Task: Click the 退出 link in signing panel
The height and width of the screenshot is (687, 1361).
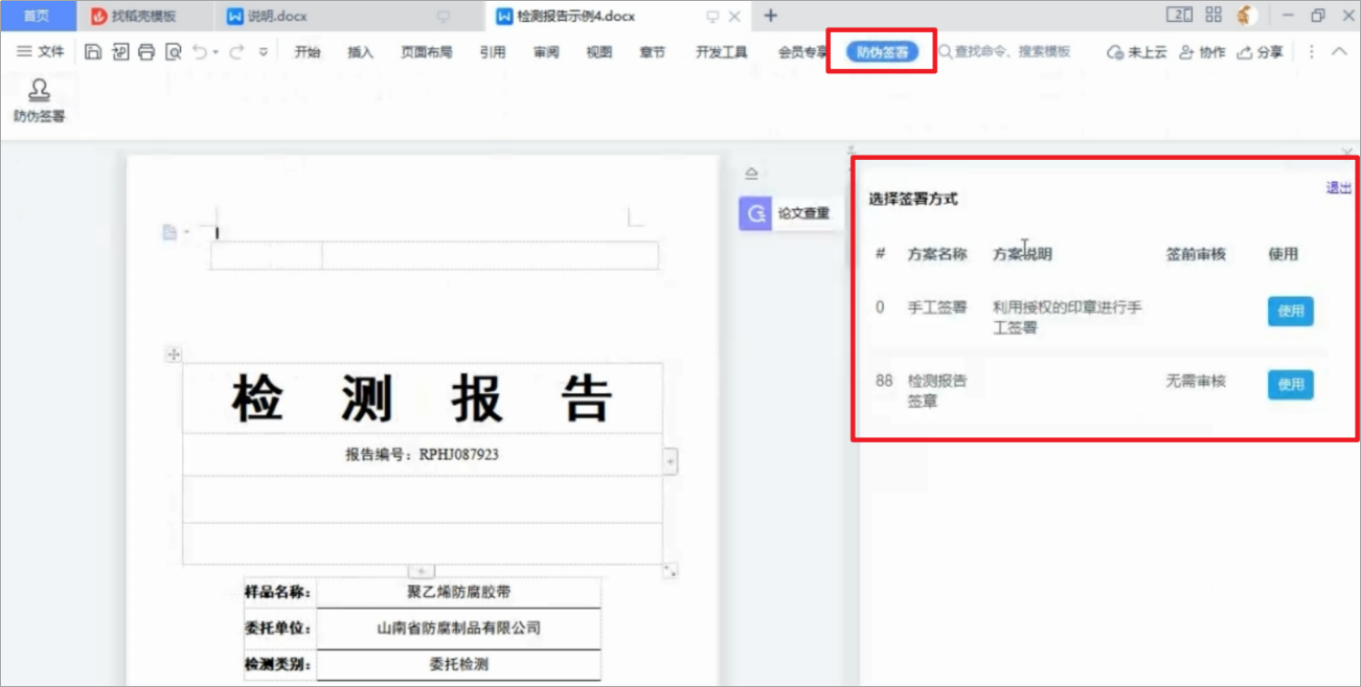Action: click(1338, 188)
